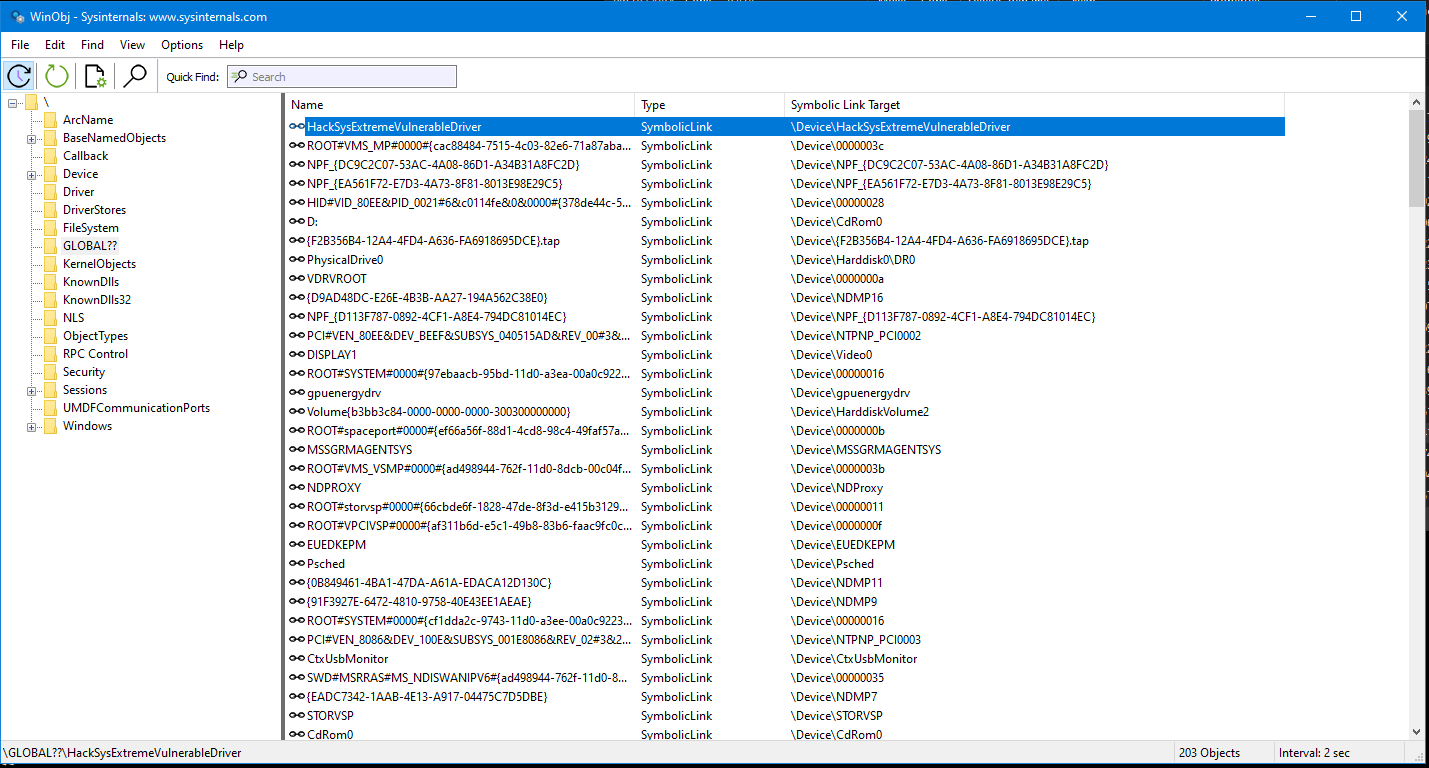Click the KnownDlls32 folder icon
1429x768 pixels.
(50, 300)
